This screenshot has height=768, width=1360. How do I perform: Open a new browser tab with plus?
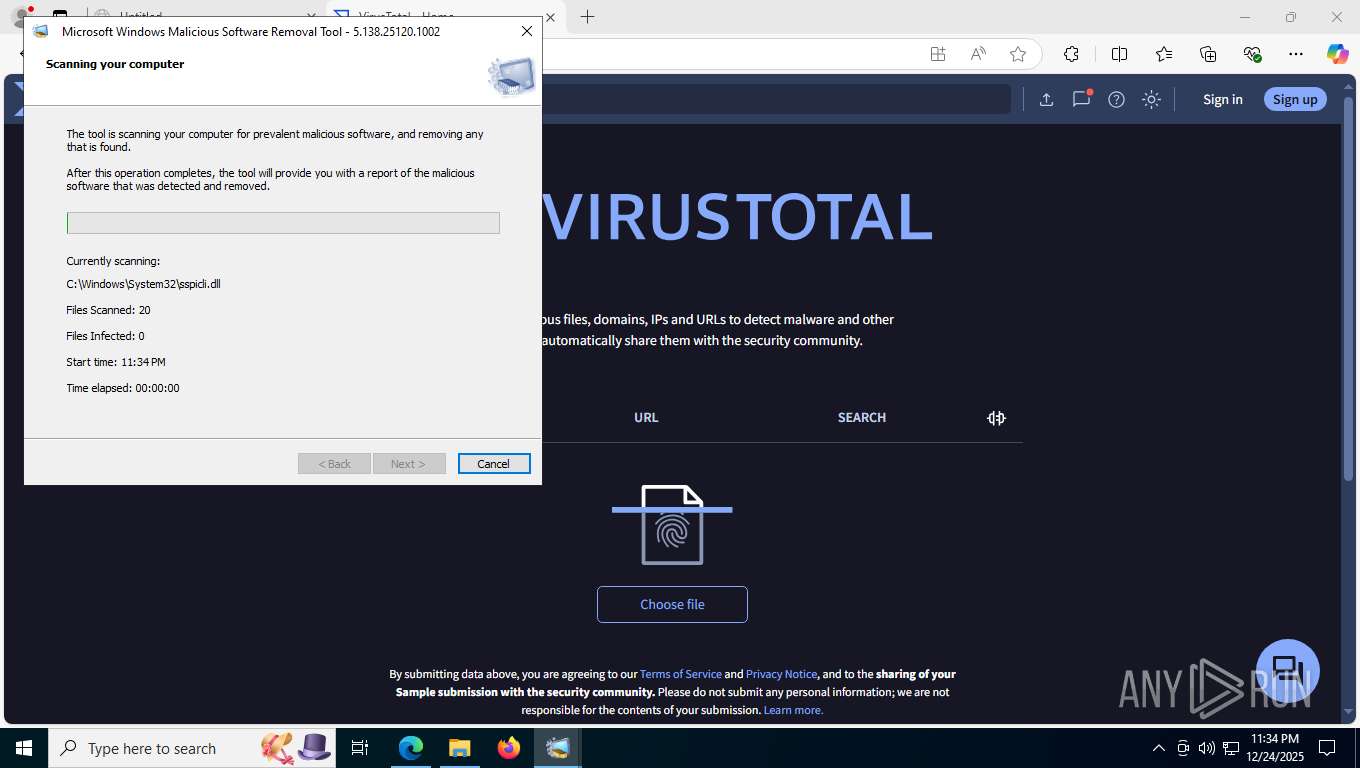(588, 17)
